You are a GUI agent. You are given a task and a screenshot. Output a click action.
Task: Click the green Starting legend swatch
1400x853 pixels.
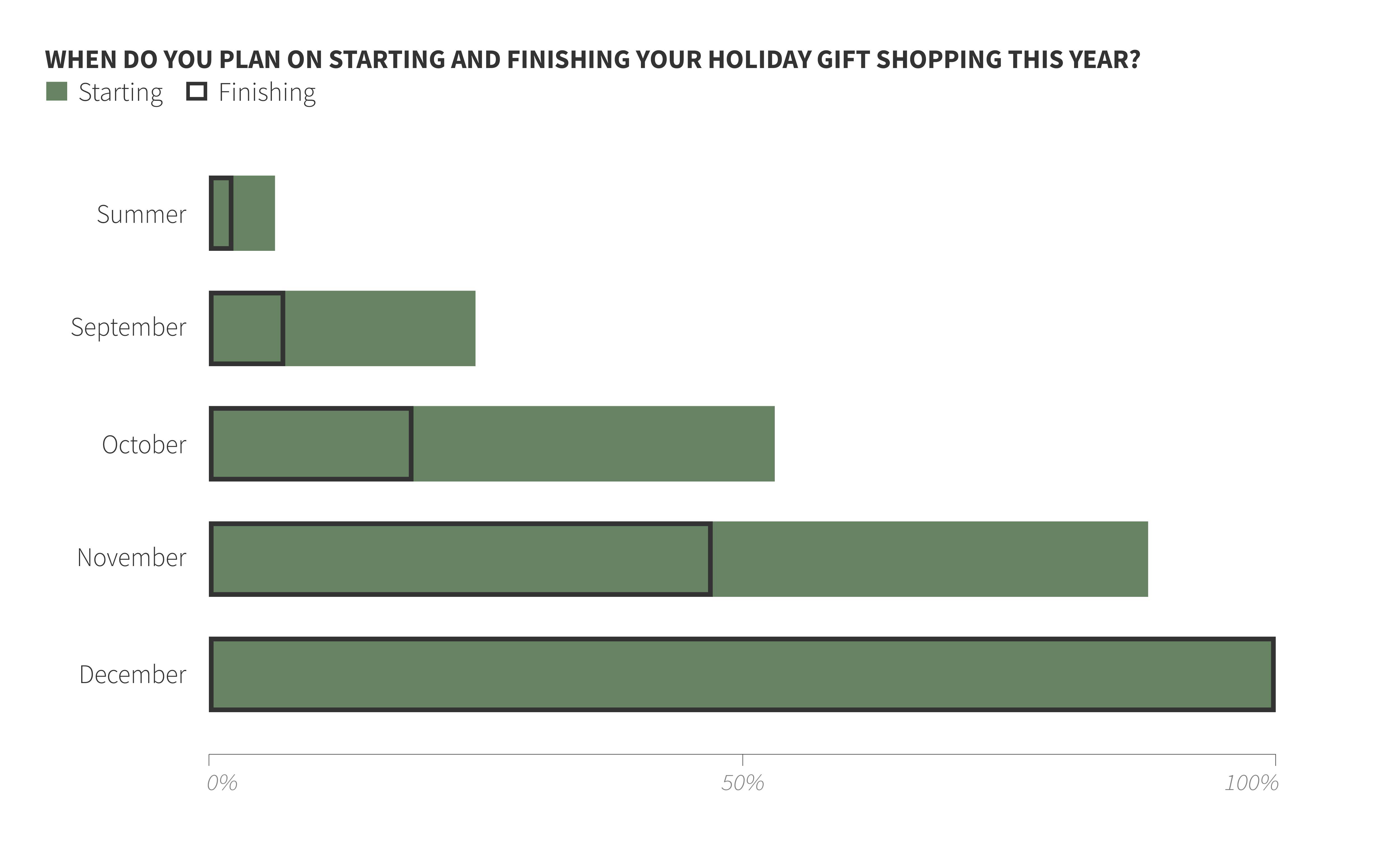point(56,92)
